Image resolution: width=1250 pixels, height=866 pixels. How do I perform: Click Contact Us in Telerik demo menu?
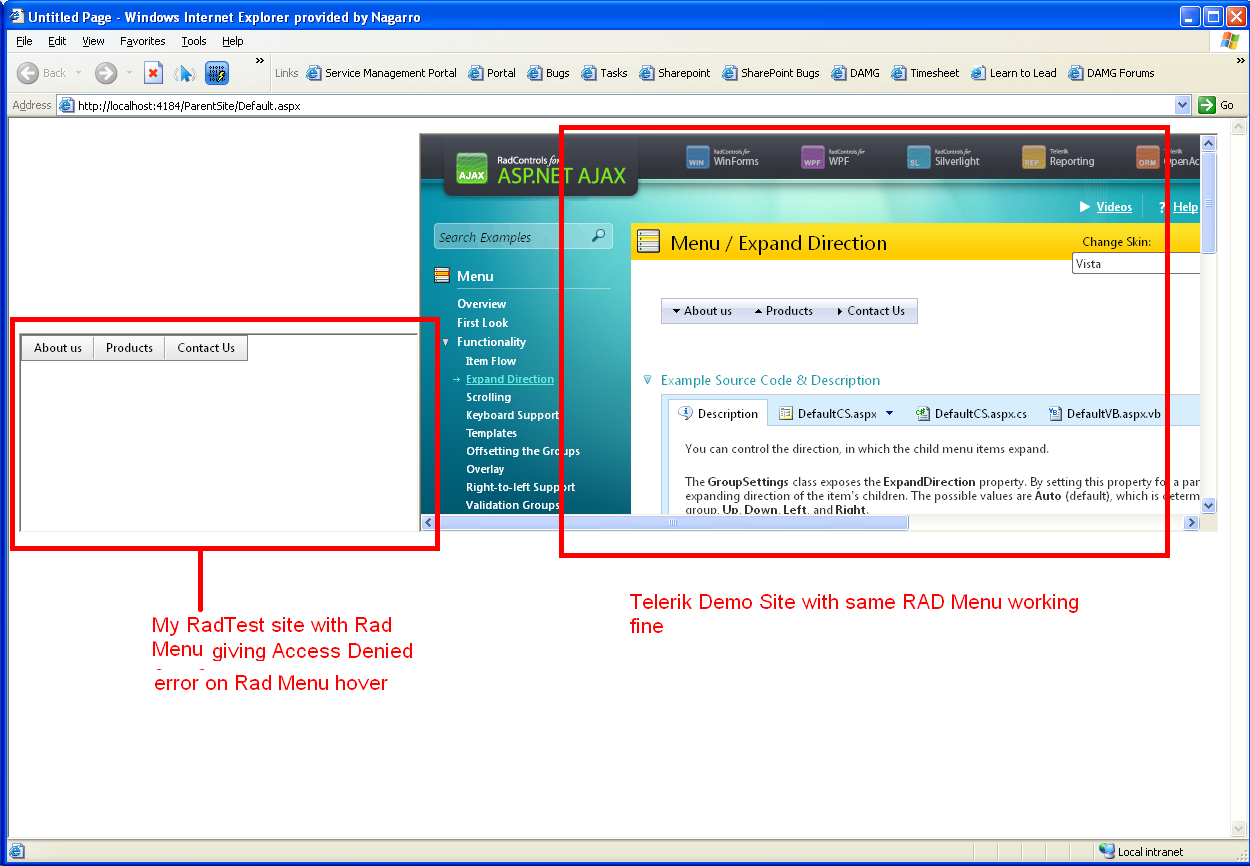coord(870,311)
